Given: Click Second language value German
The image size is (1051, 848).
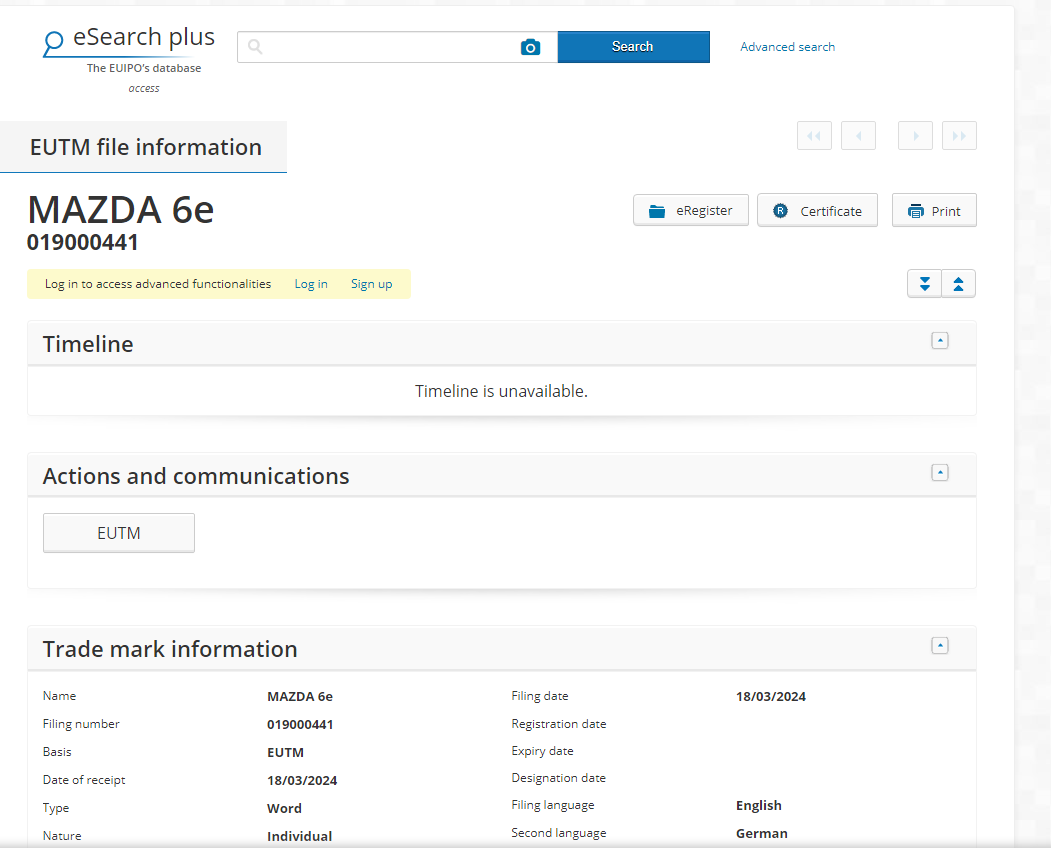Looking at the screenshot, I should 761,833.
